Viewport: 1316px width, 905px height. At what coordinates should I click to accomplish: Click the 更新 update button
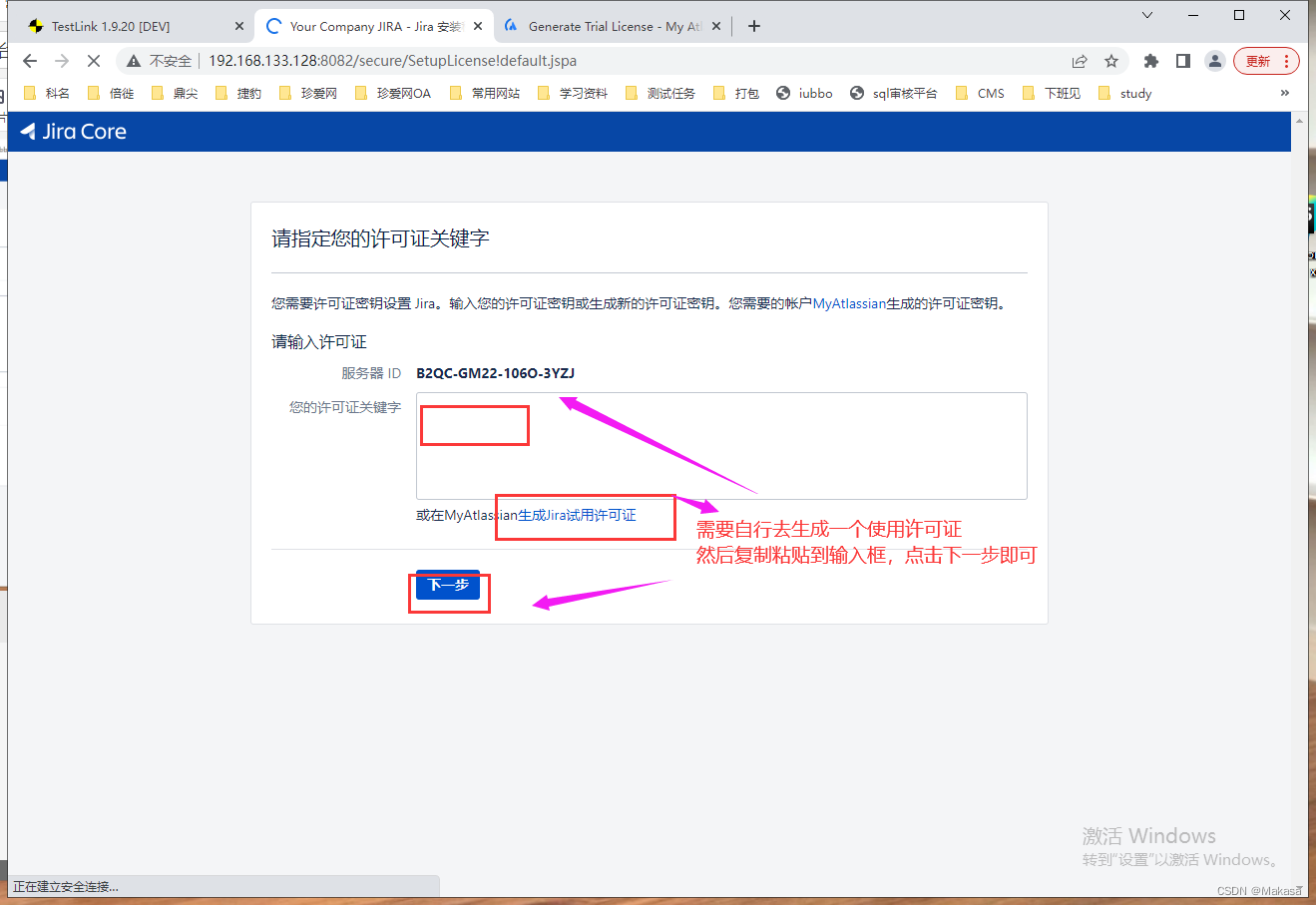1266,61
